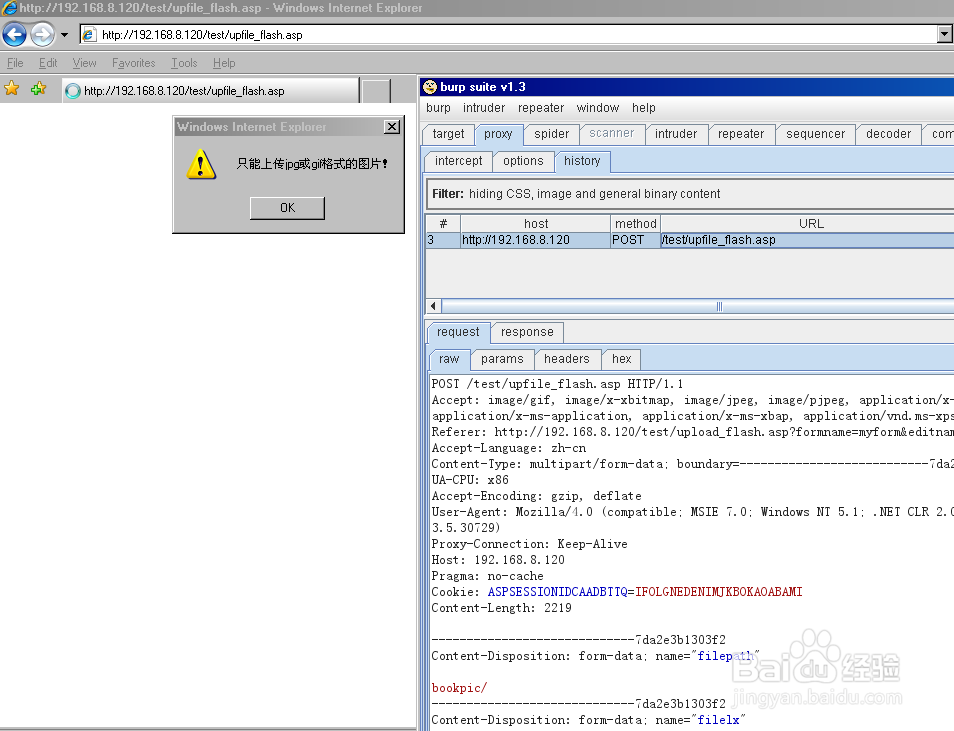Switch to the proxy tab

(x=498, y=134)
